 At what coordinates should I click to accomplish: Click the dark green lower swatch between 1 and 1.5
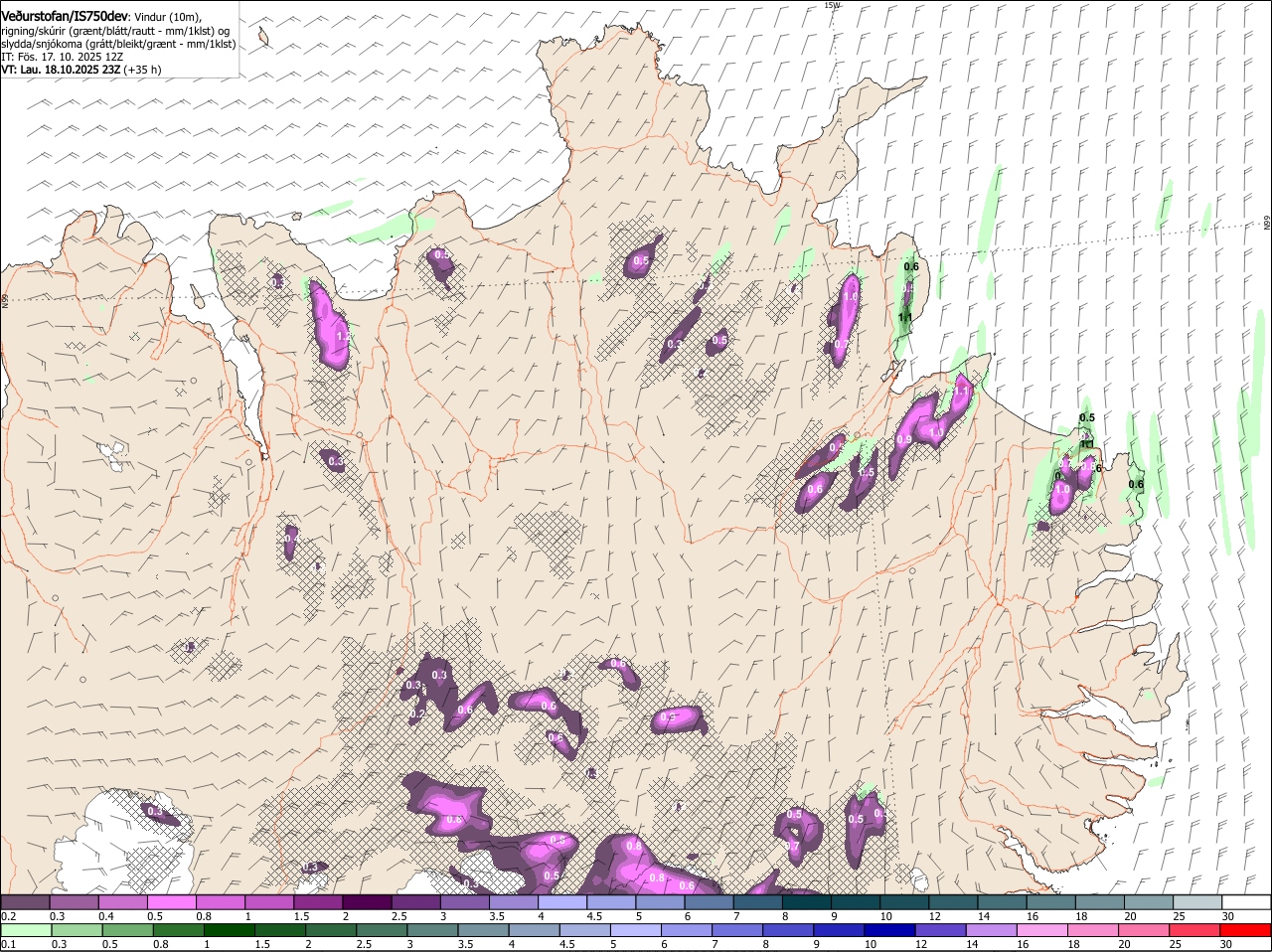[x=230, y=931]
